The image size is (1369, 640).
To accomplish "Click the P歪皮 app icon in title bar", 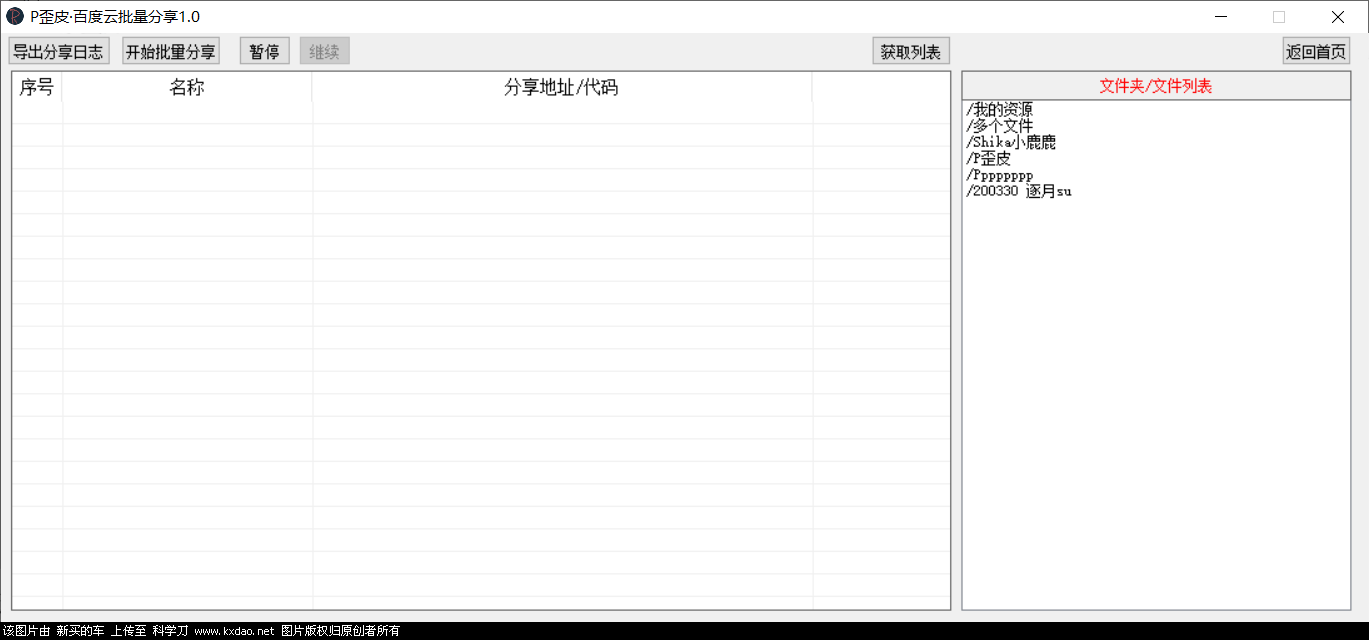I will pos(15,16).
